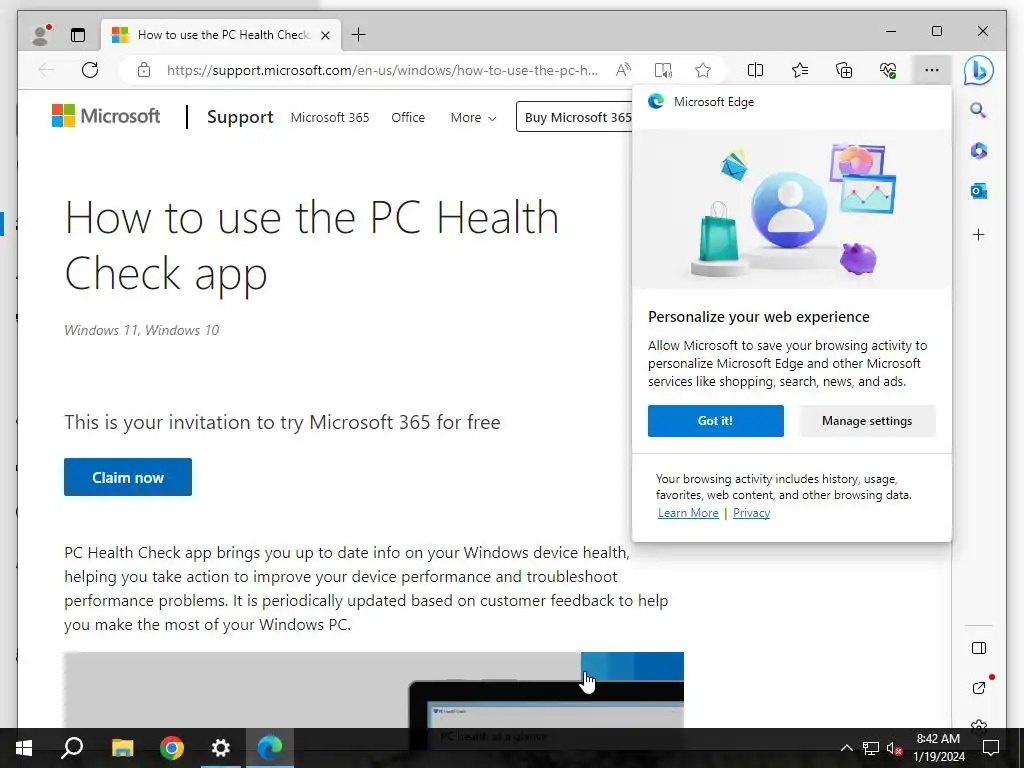Click the muted volume tray icon
Viewport: 1024px width, 768px height.
(x=894, y=748)
